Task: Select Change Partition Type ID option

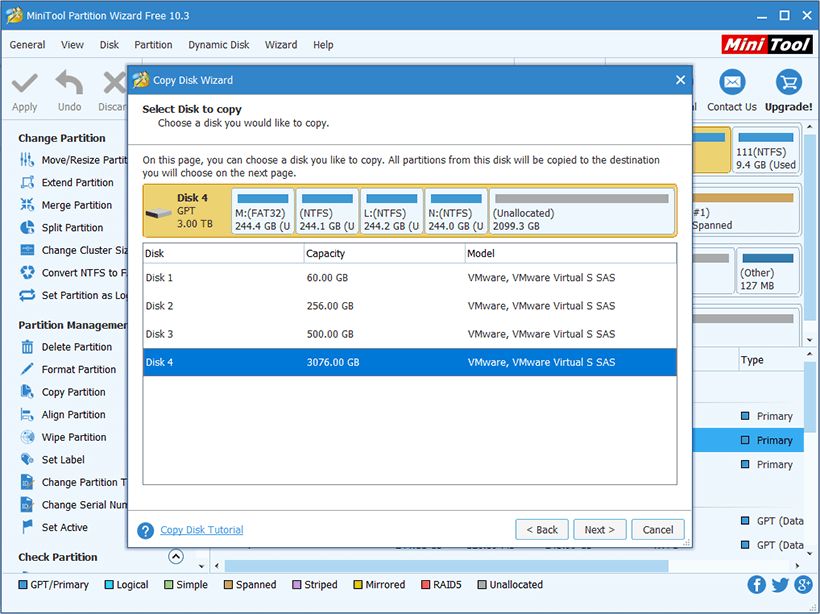Action: tap(73, 482)
